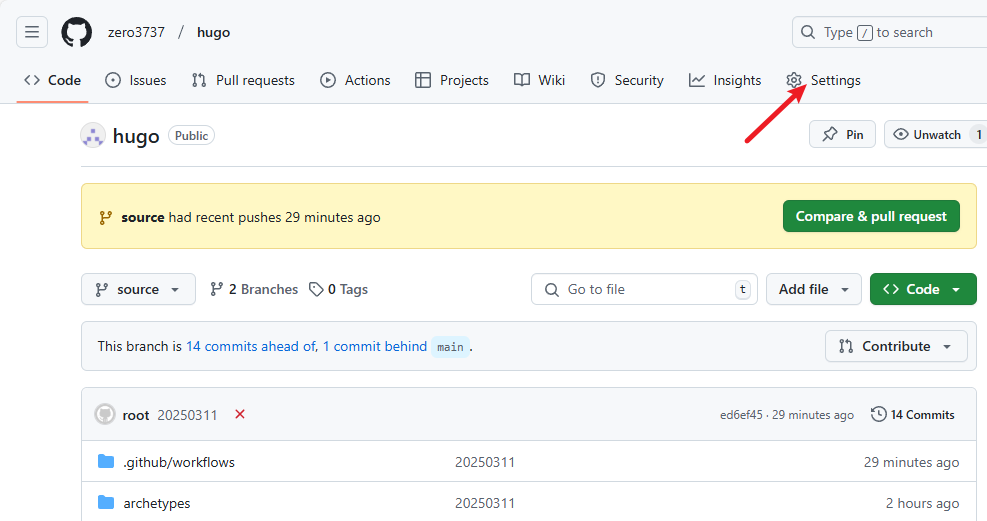Click the GitHub Octocat logo

tap(77, 32)
